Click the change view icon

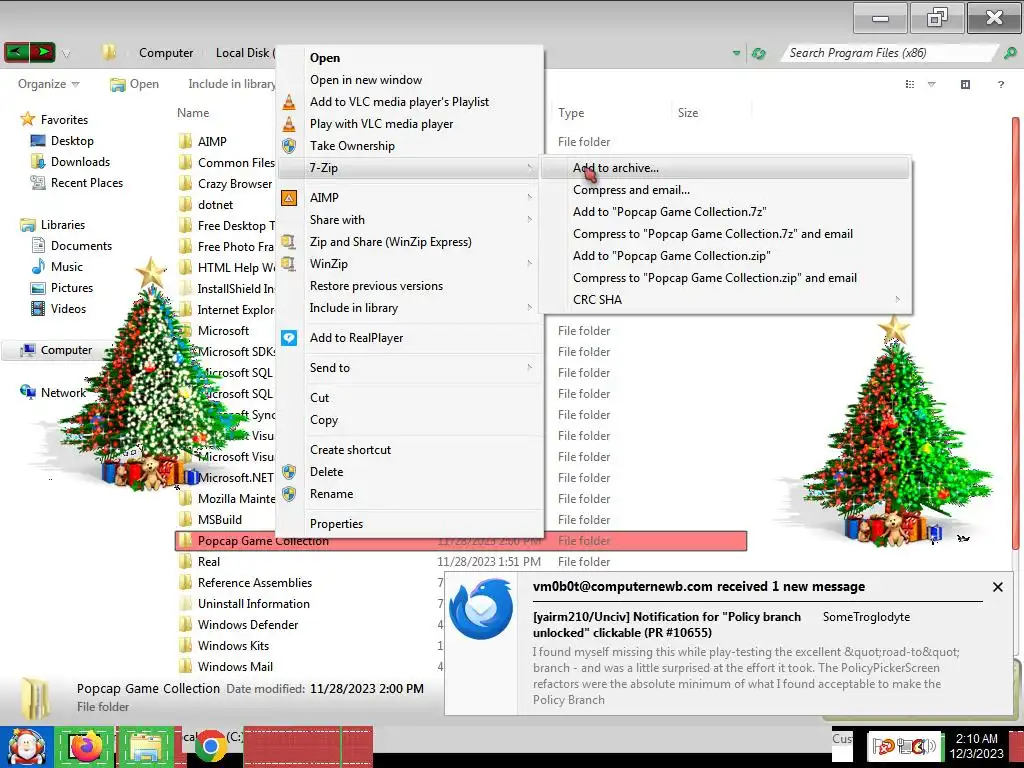pyautogui.click(x=910, y=84)
